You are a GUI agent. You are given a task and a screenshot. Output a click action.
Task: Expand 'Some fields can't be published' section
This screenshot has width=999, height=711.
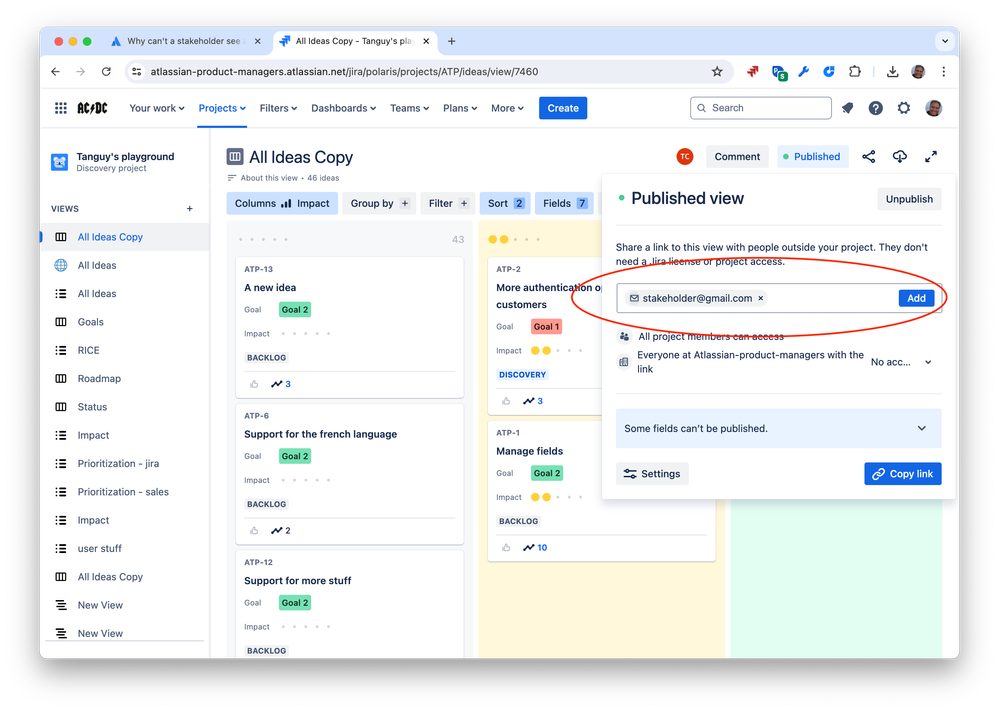pos(778,429)
